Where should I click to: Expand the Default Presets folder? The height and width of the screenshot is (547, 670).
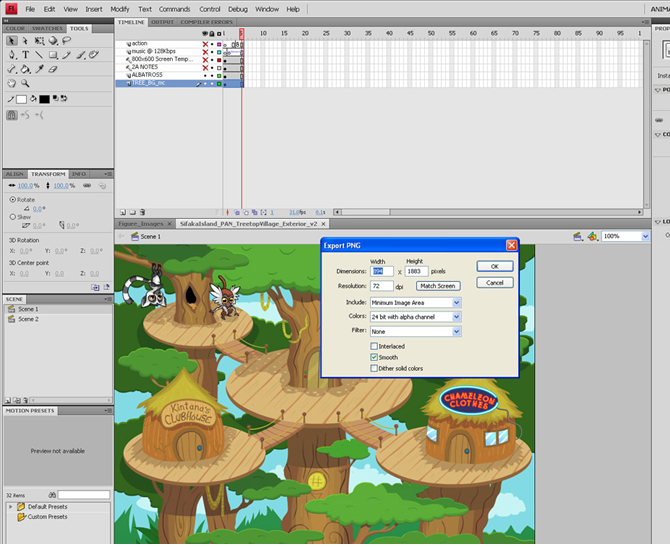[x=11, y=507]
